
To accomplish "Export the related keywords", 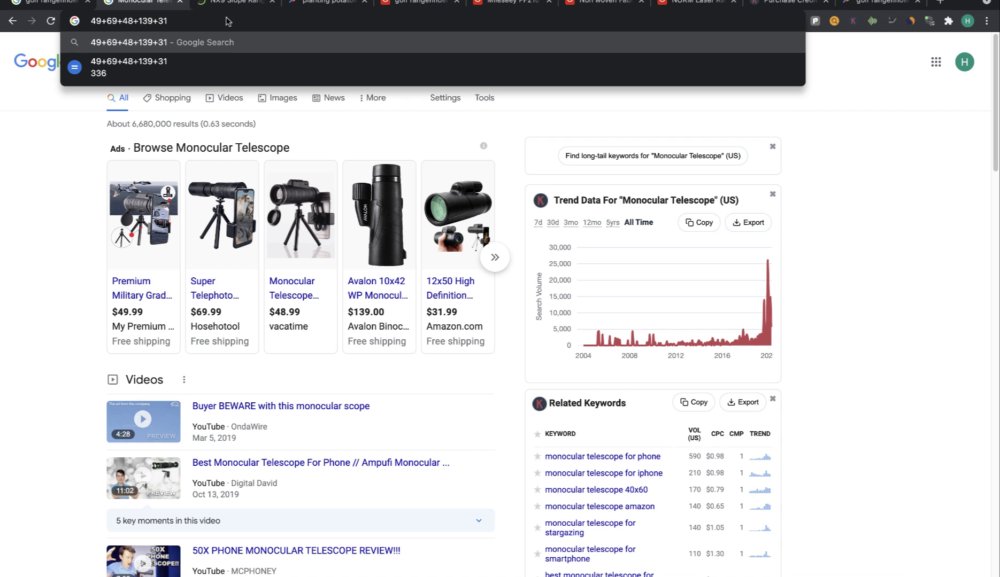I will (743, 402).
